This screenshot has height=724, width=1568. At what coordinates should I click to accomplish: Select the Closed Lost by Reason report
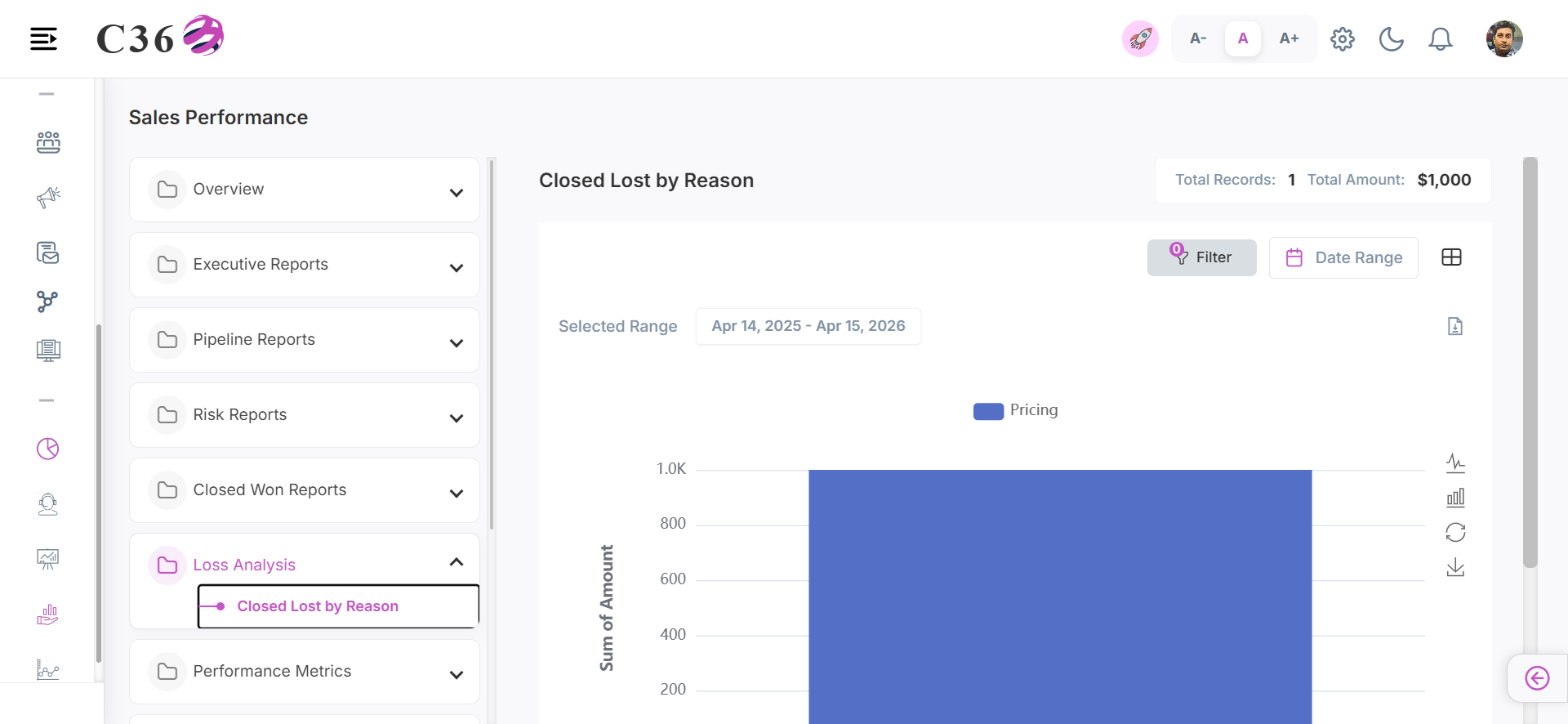(338, 606)
